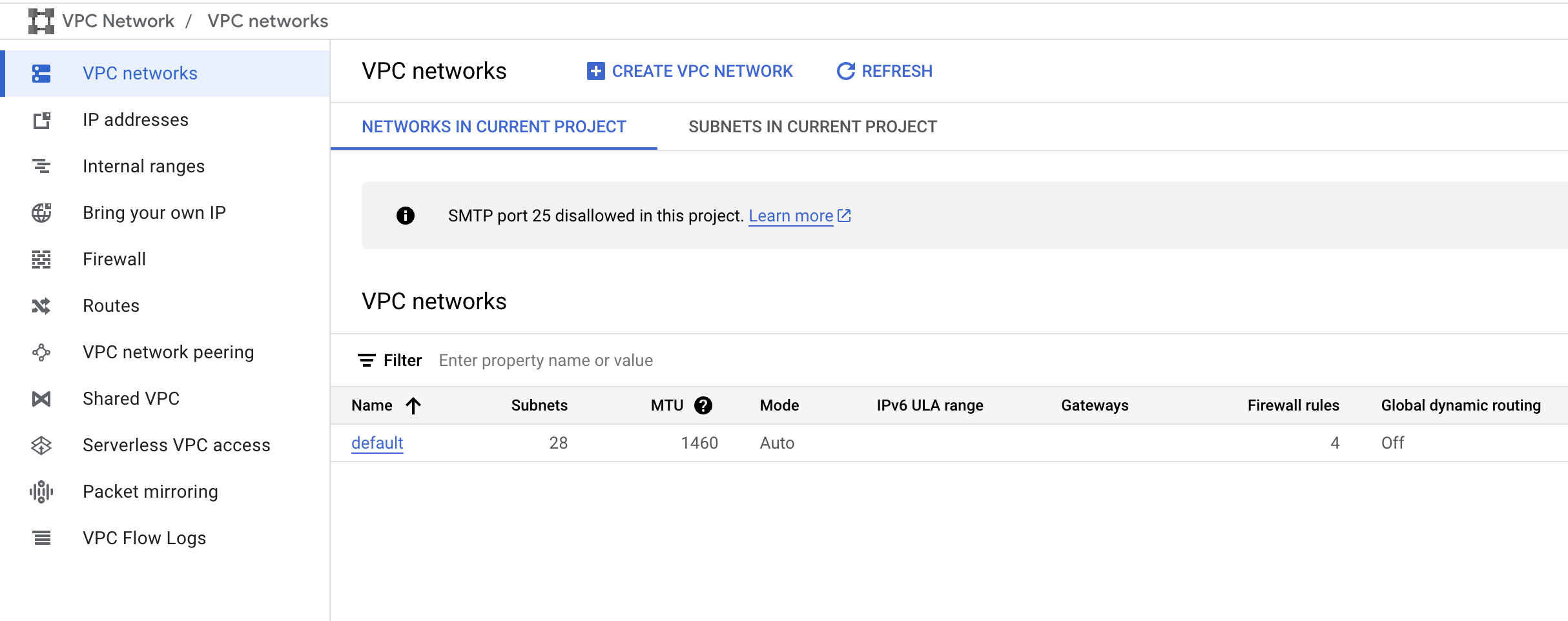Click the VPC network peering icon

(x=41, y=352)
